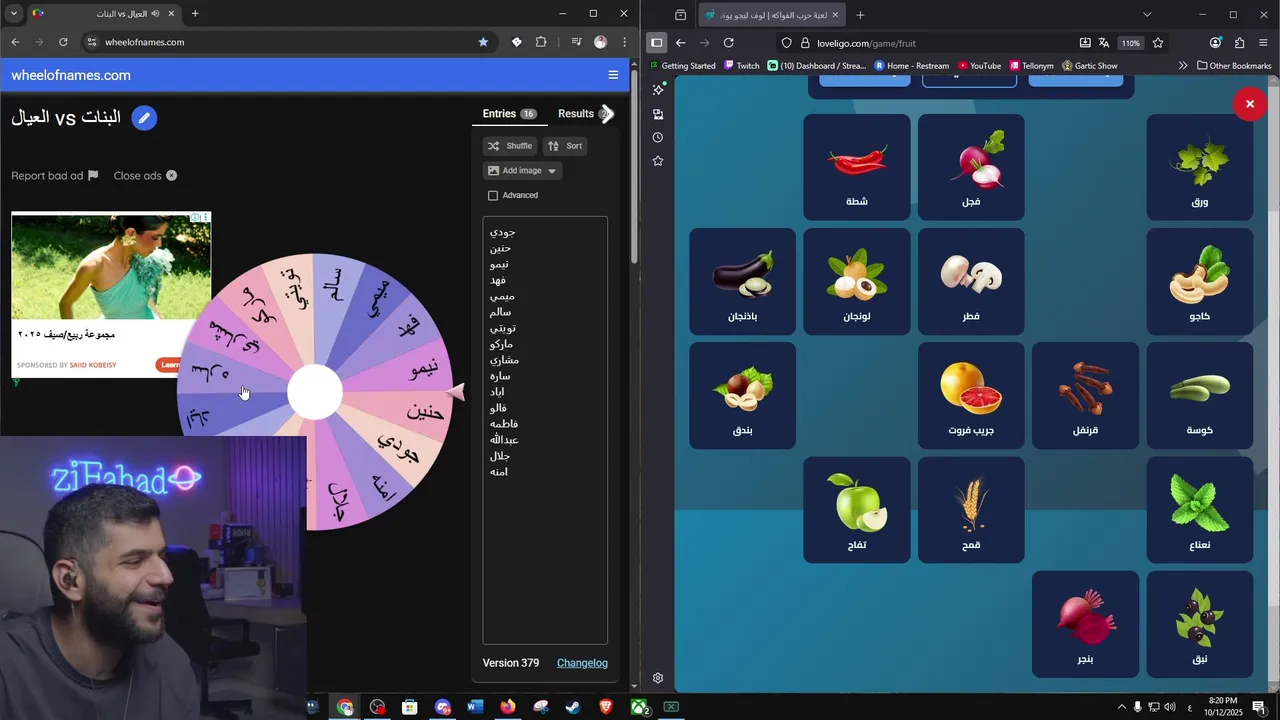Enable the Advanced checkbox
The height and width of the screenshot is (720, 1280).
[x=493, y=196]
